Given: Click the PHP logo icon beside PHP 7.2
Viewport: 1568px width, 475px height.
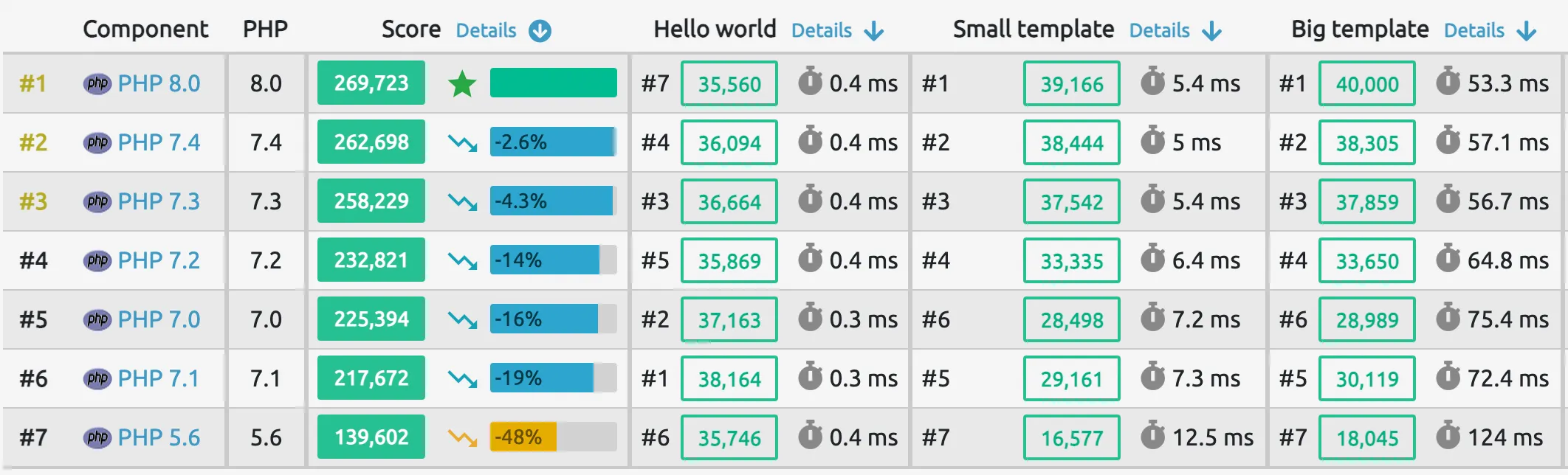Looking at the screenshot, I should [x=97, y=260].
